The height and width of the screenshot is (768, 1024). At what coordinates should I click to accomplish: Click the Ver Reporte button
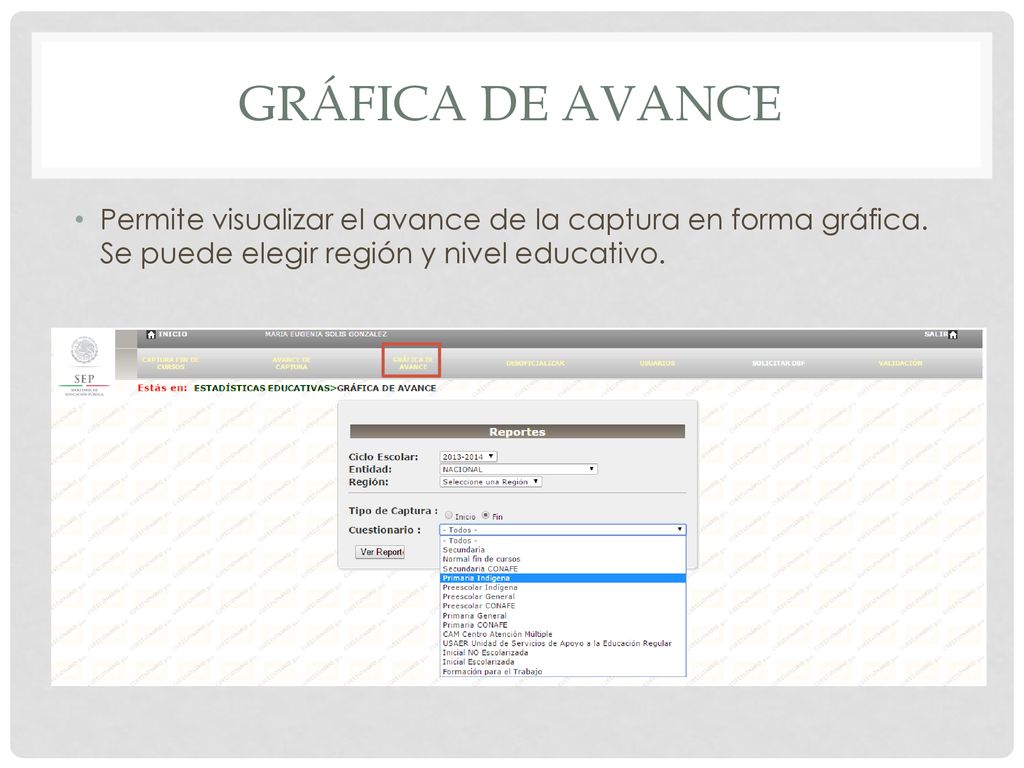click(x=381, y=552)
